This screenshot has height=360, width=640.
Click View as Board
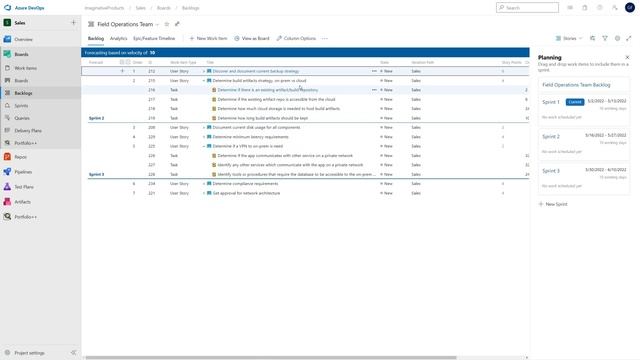click(x=252, y=38)
